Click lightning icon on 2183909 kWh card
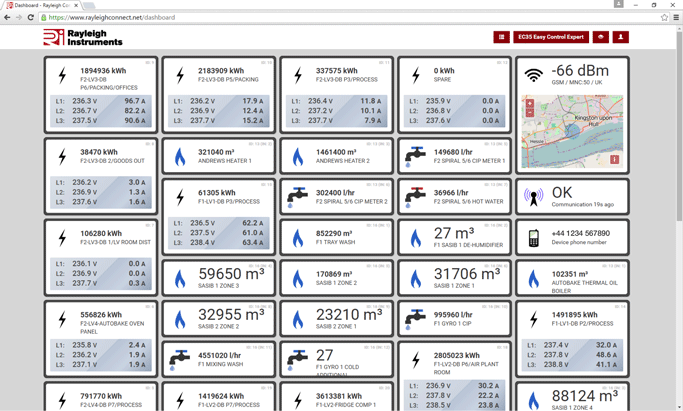This screenshot has height=411, width=683. coord(180,75)
